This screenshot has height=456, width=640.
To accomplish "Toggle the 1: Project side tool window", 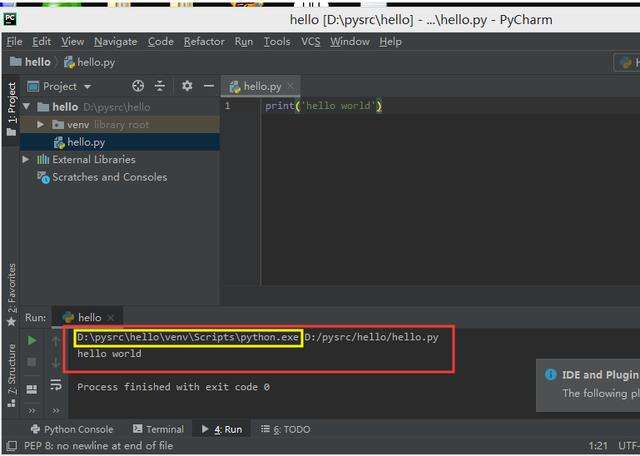I will (11, 109).
